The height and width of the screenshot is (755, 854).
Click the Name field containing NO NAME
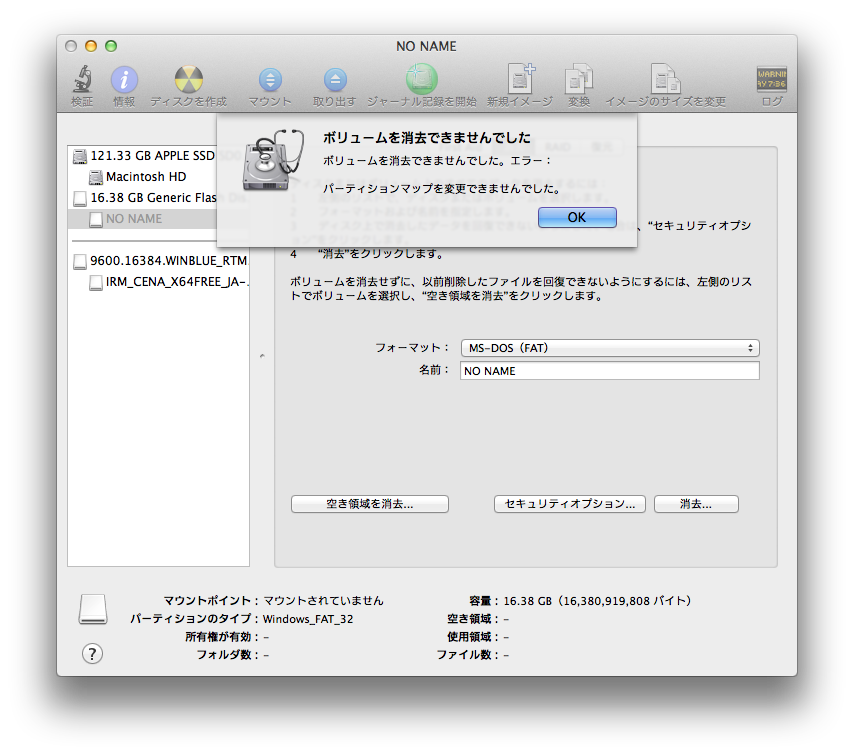[x=610, y=371]
